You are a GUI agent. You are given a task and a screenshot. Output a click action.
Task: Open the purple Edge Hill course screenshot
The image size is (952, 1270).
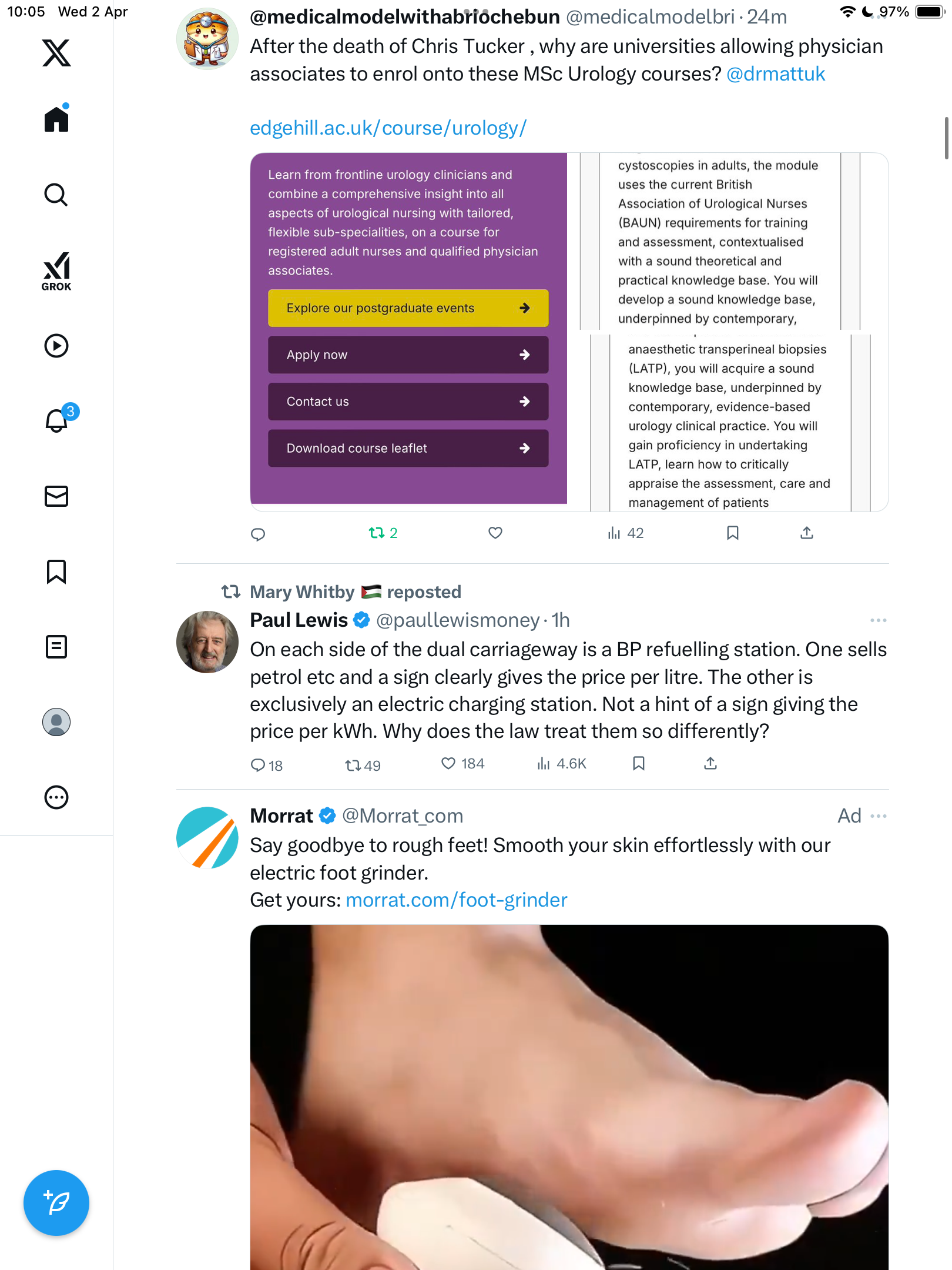[x=408, y=328]
